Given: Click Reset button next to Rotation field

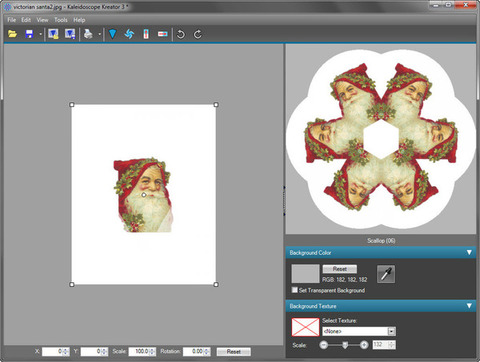Looking at the screenshot, I should 234,351.
